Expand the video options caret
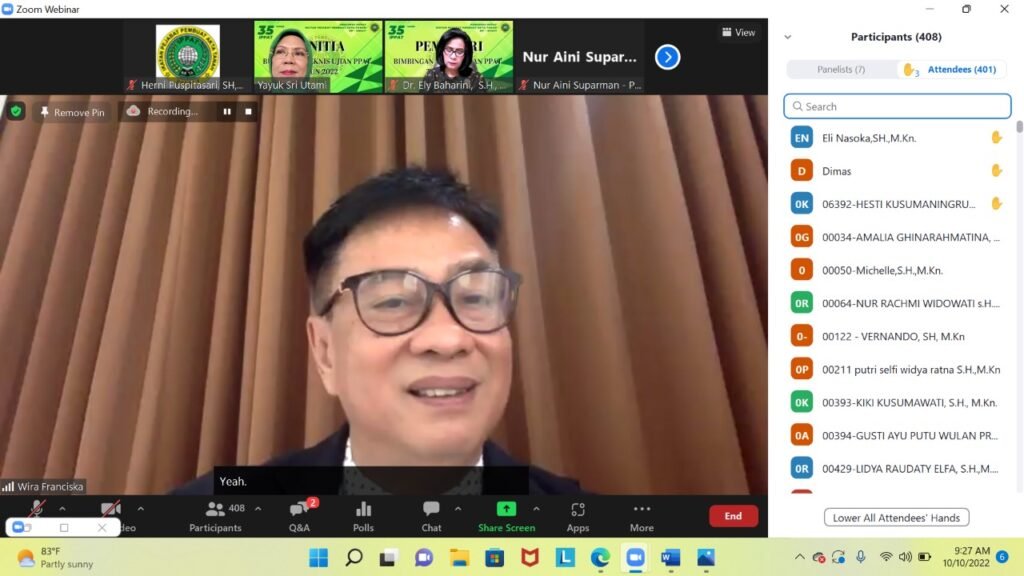The image size is (1024, 576). click(x=140, y=508)
